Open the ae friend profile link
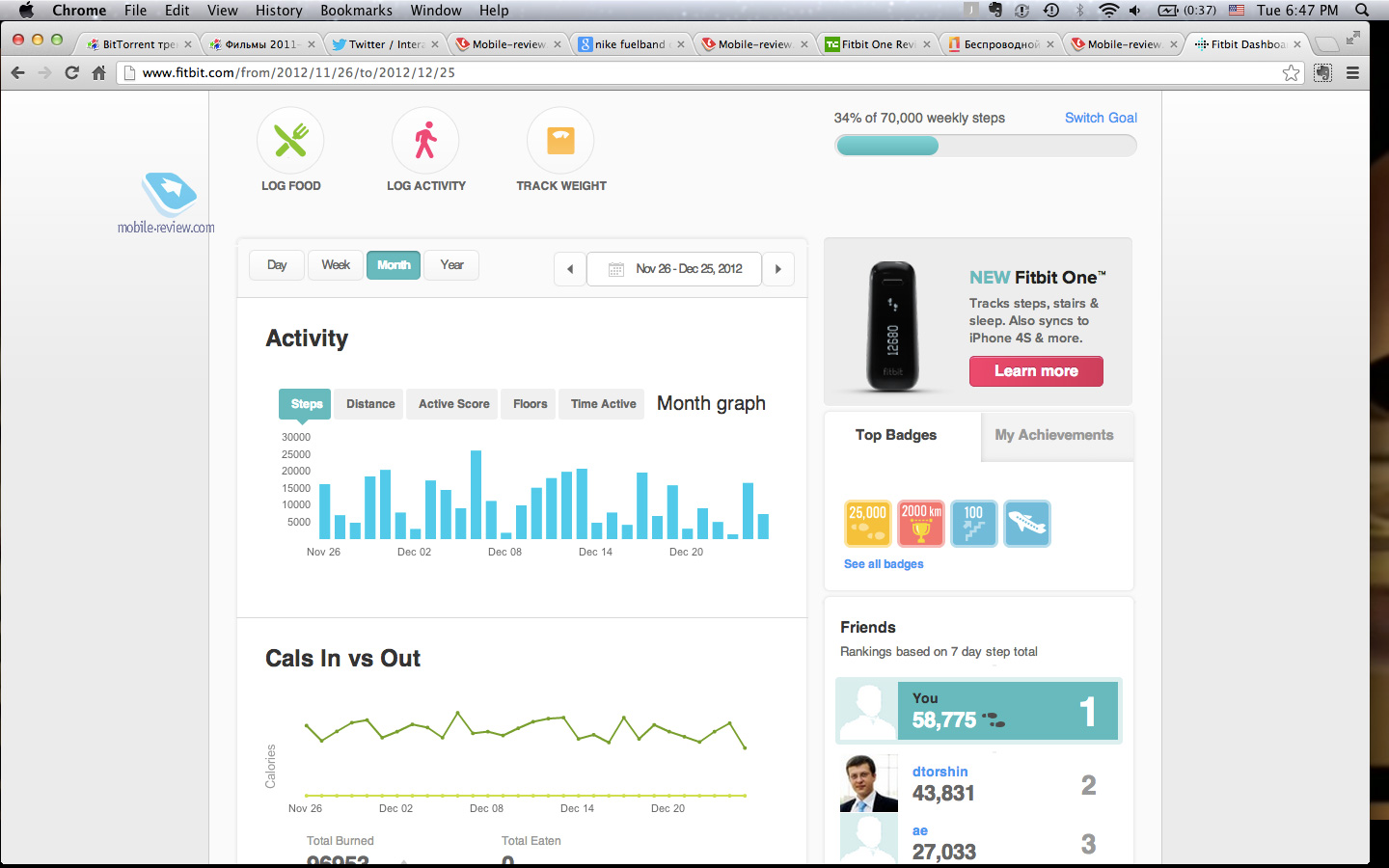The image size is (1389, 868). (x=920, y=830)
